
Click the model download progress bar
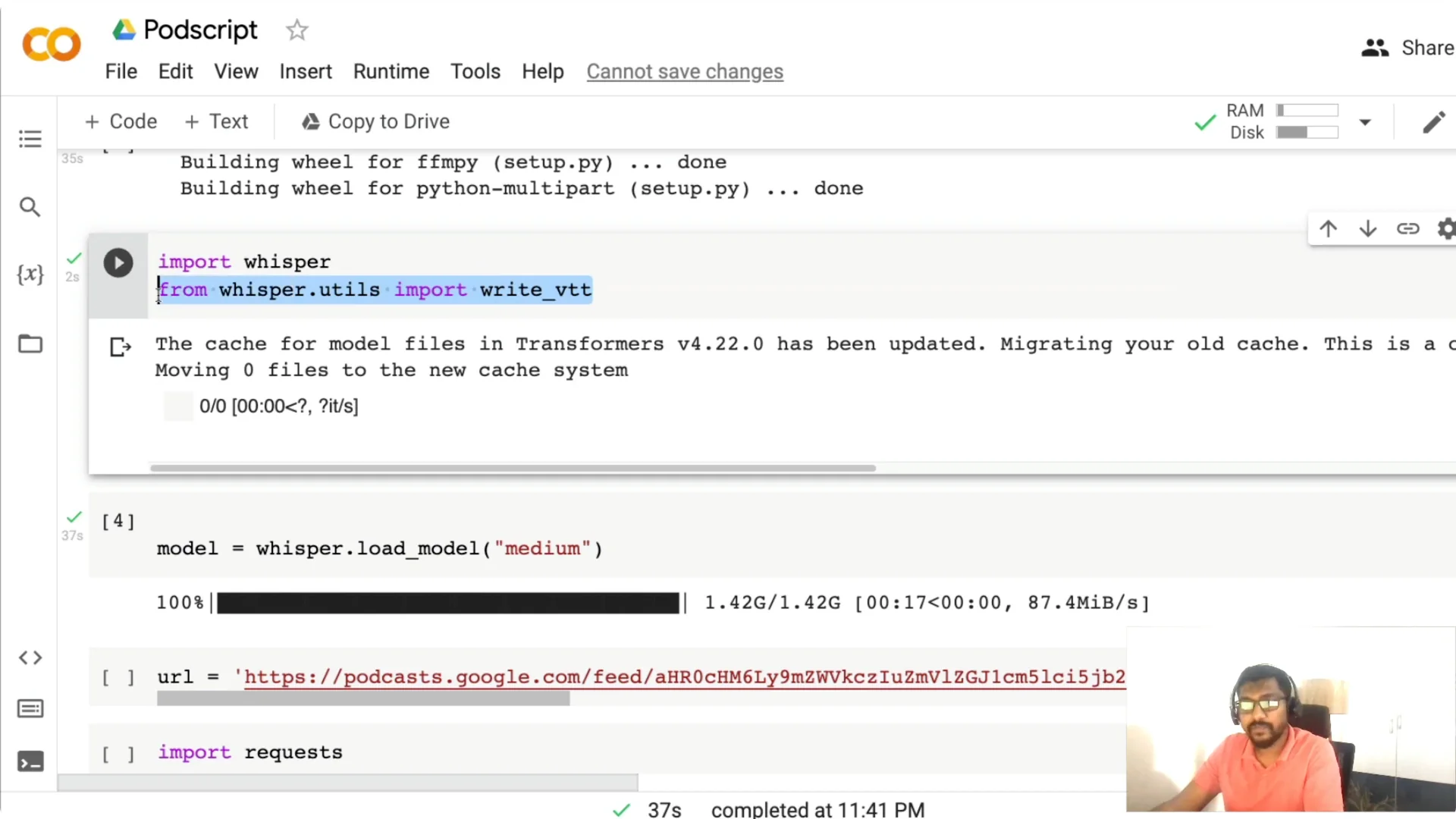tap(447, 602)
